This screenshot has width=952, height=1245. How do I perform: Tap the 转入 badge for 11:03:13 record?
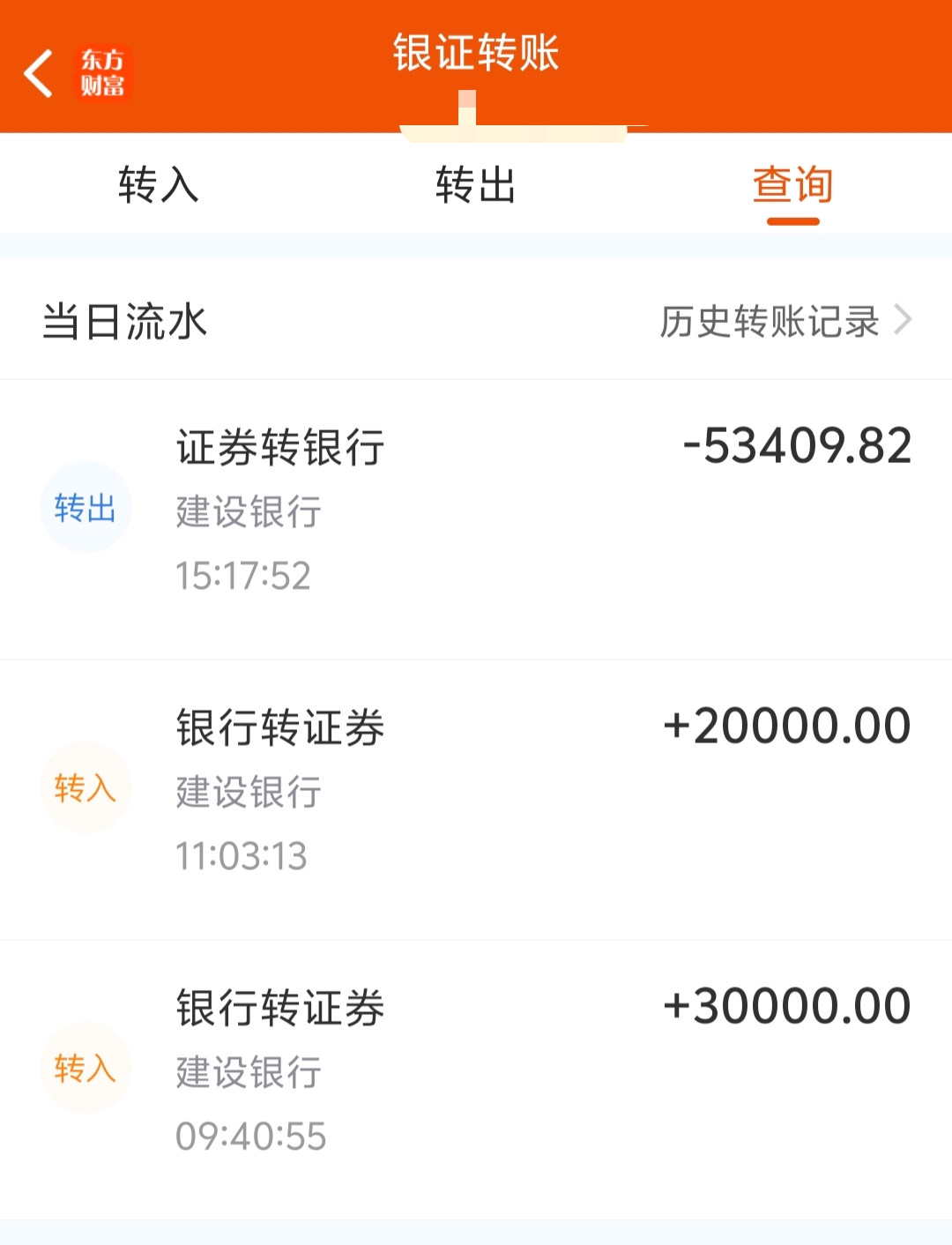click(86, 787)
